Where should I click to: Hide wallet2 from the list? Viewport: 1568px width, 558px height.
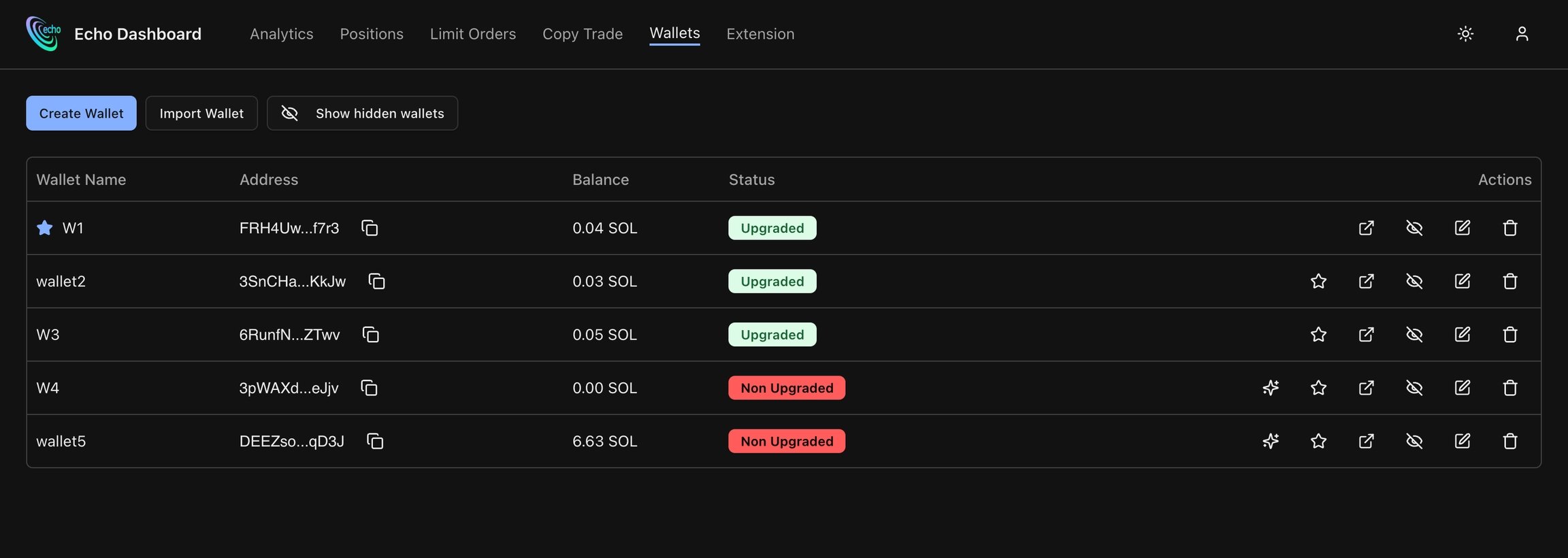(1414, 281)
